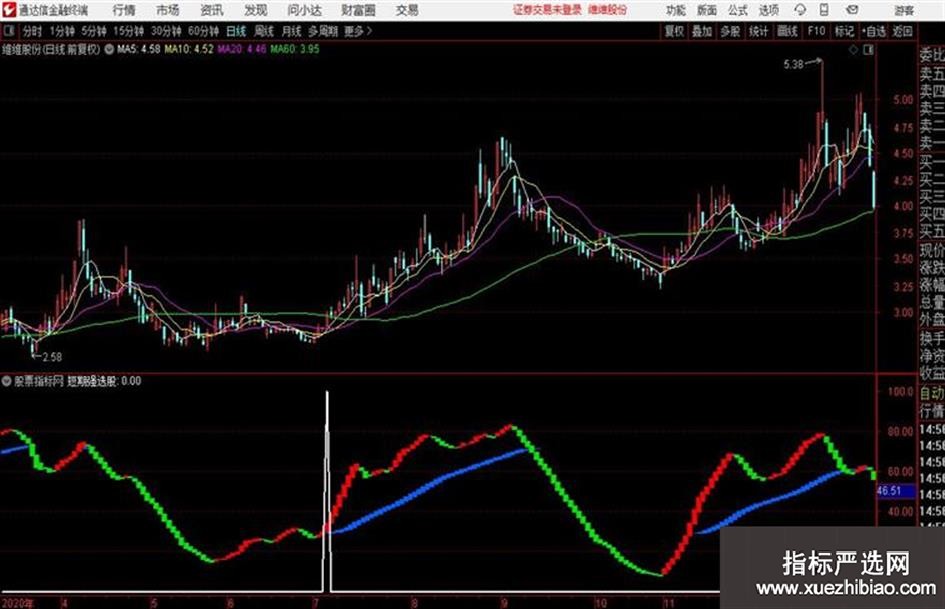Switch to the 30分钟 period tab
The width and height of the screenshot is (945, 609).
[x=166, y=31]
